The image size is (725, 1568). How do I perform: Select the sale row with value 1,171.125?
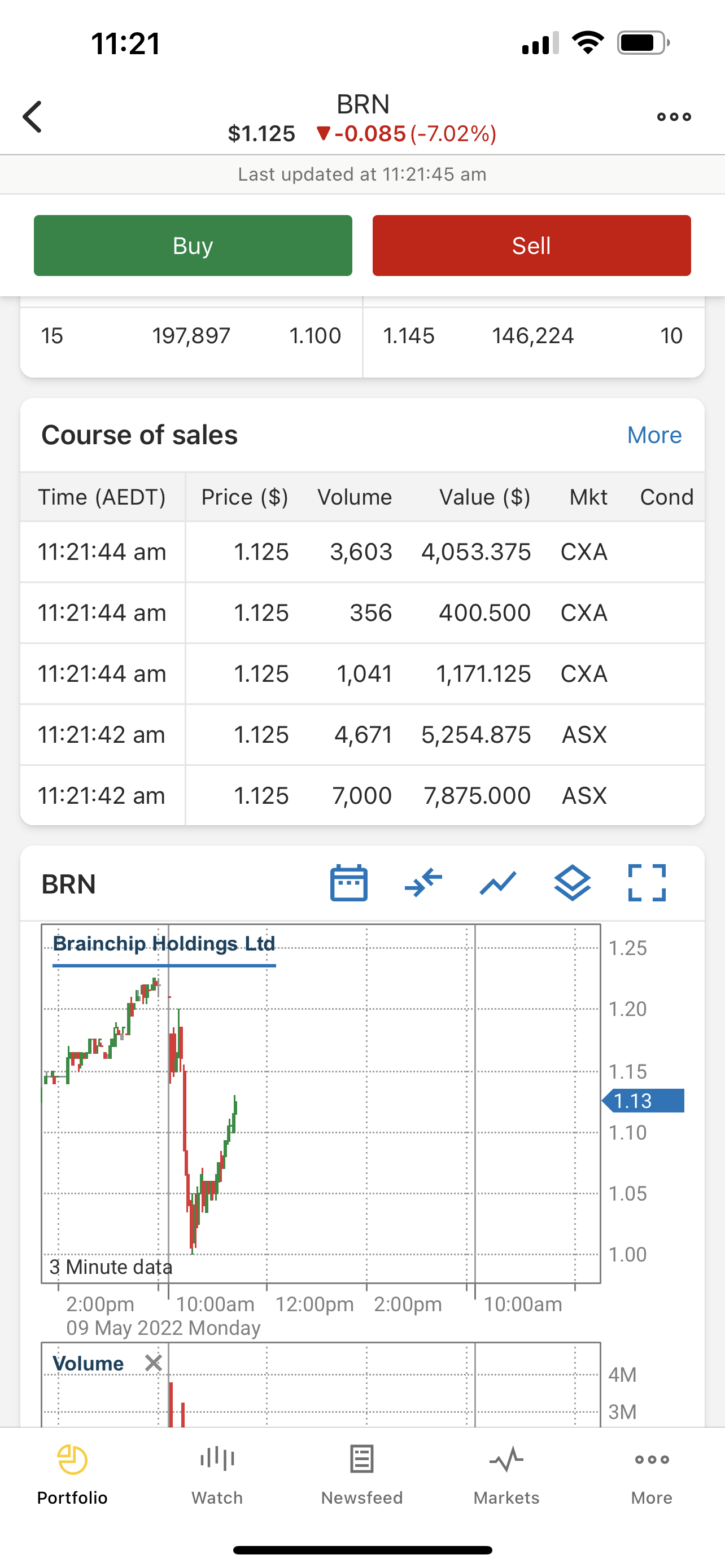(362, 674)
